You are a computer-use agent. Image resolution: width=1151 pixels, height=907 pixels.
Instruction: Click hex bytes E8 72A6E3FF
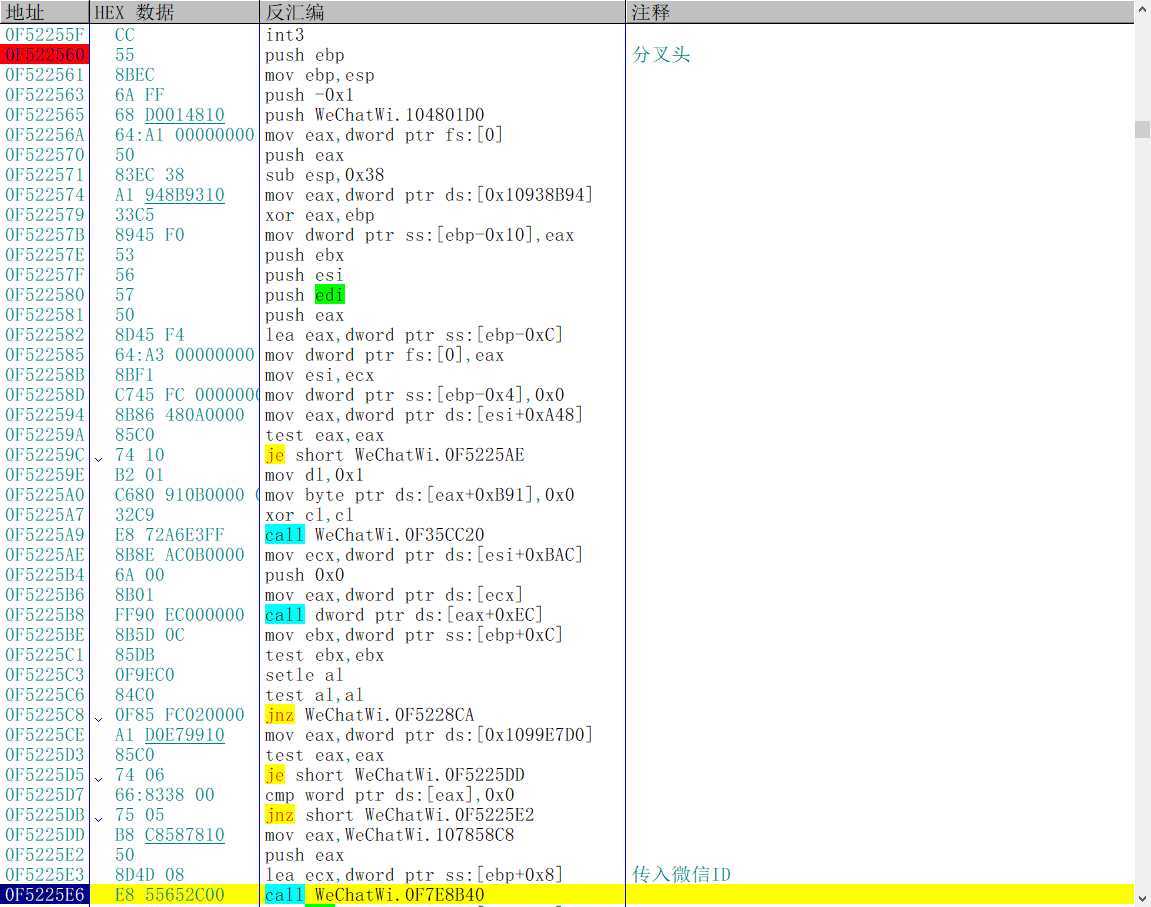[170, 535]
